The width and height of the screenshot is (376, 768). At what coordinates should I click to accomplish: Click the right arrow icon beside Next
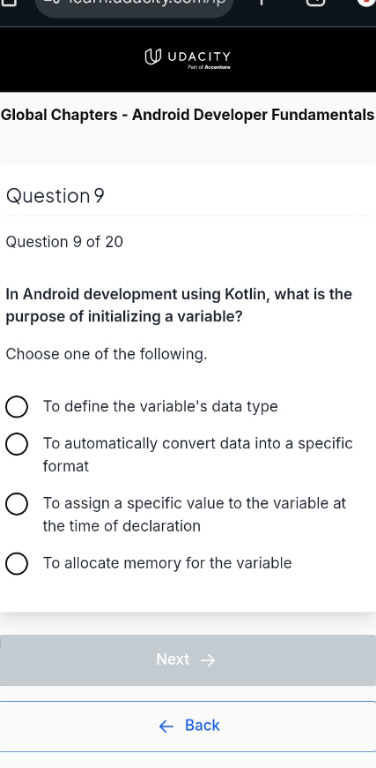(208, 660)
